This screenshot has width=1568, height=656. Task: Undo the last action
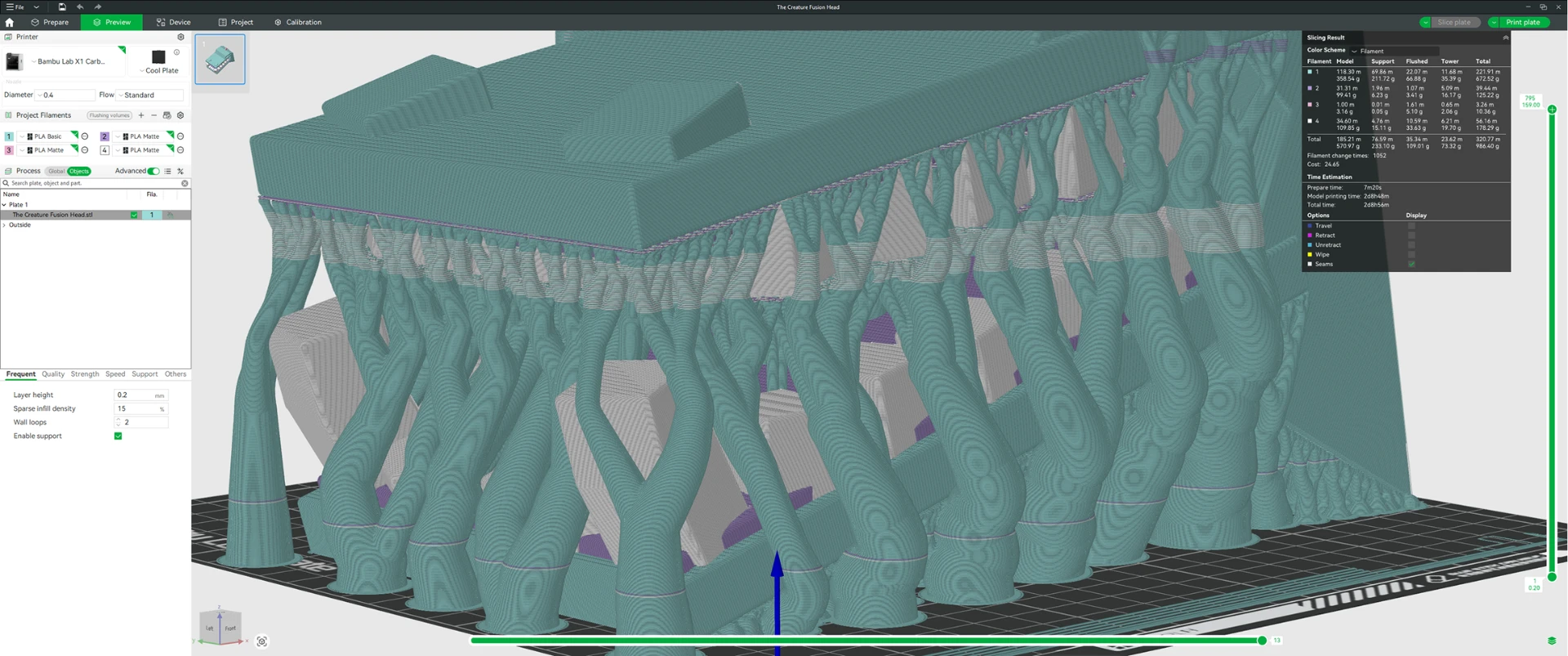[x=80, y=7]
